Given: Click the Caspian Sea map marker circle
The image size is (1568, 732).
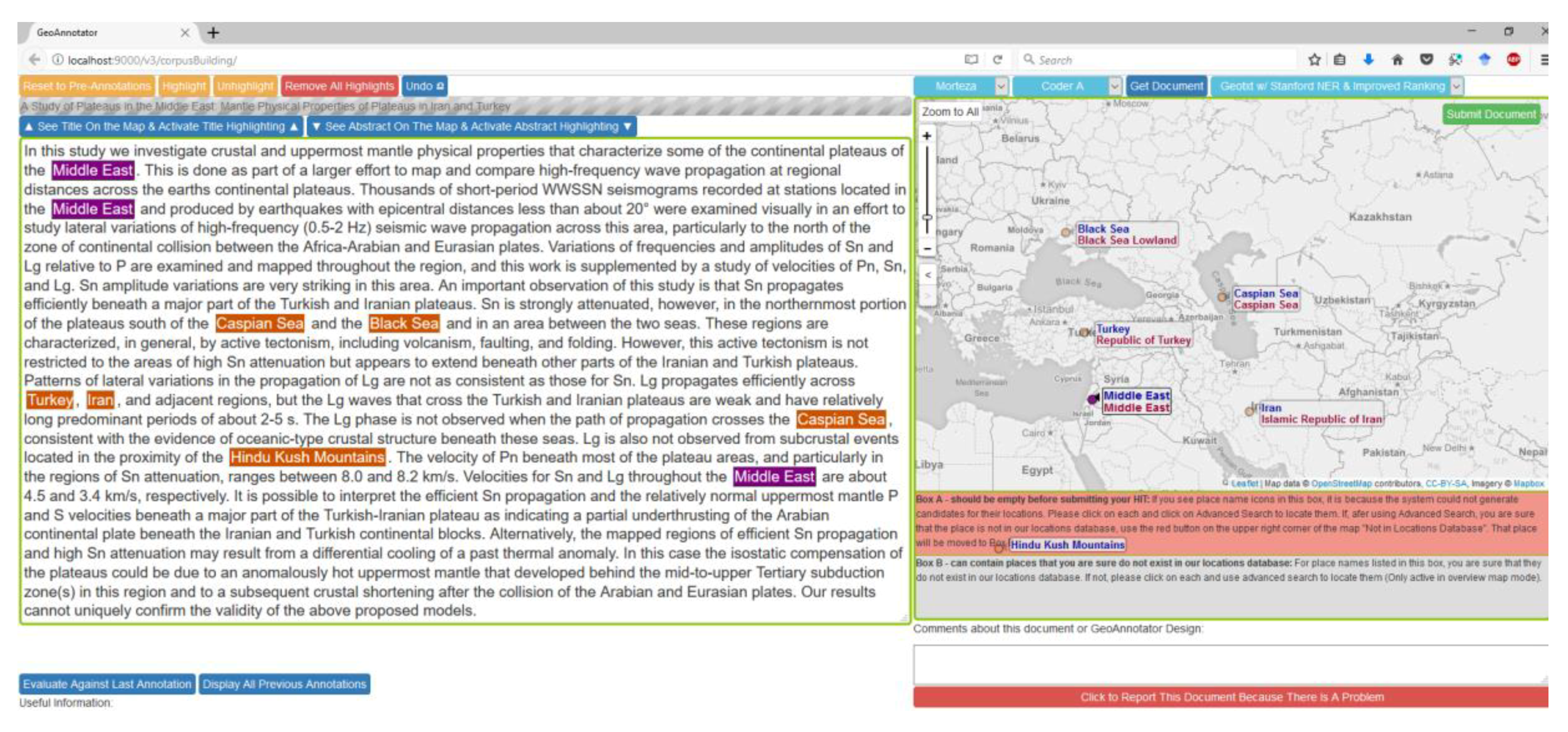Looking at the screenshot, I should pos(1222,297).
